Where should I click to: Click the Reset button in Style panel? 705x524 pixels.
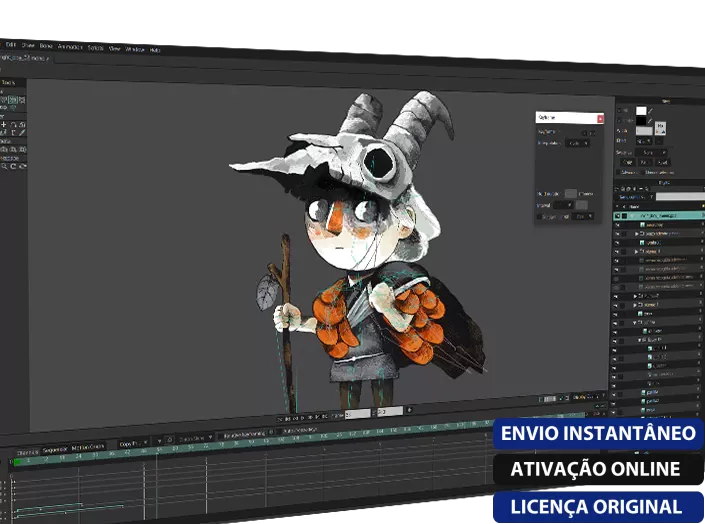pyautogui.click(x=662, y=162)
